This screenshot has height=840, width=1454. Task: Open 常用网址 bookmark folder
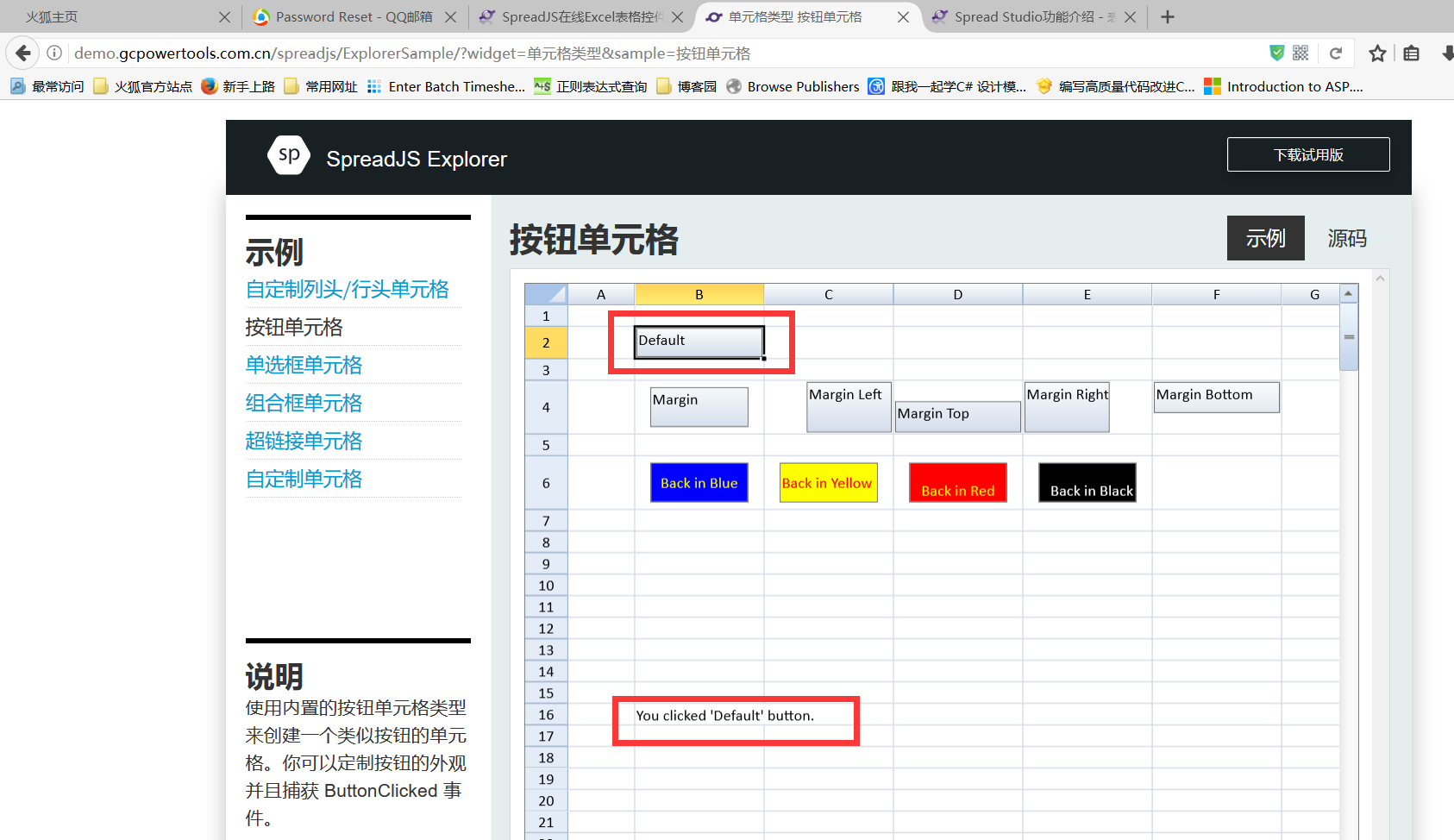pyautogui.click(x=320, y=86)
